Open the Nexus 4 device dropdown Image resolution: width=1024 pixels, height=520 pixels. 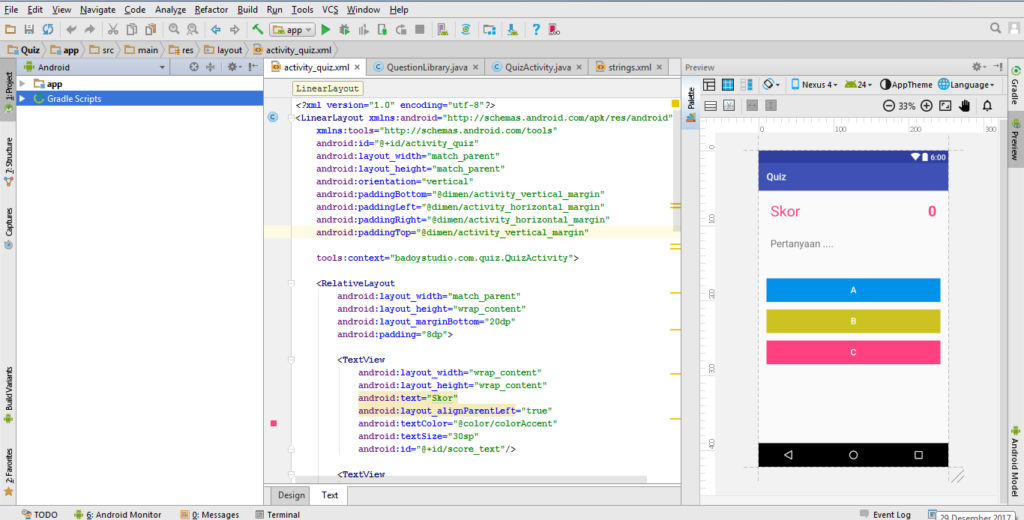(814, 85)
